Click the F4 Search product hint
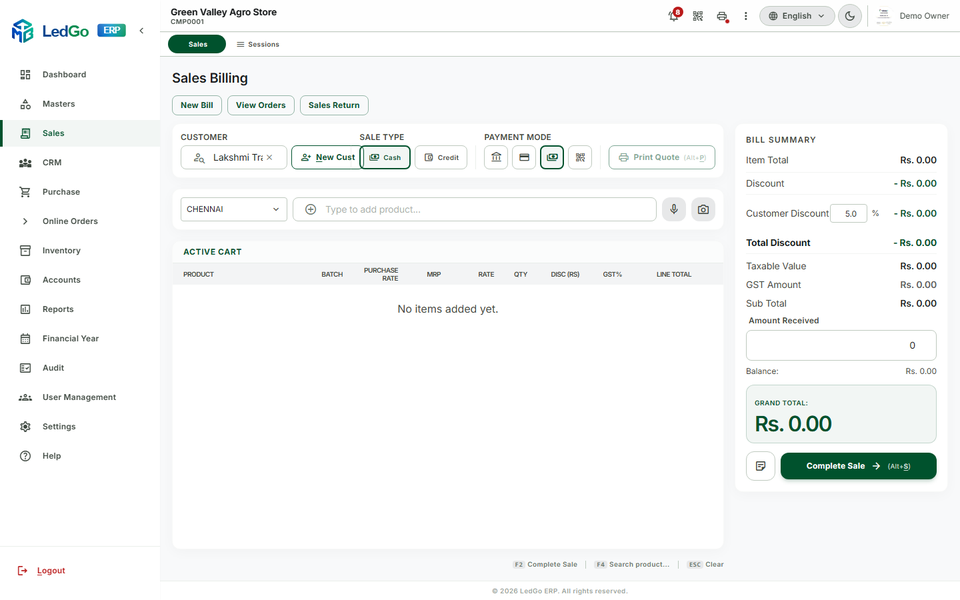The image size is (960, 600). point(632,564)
